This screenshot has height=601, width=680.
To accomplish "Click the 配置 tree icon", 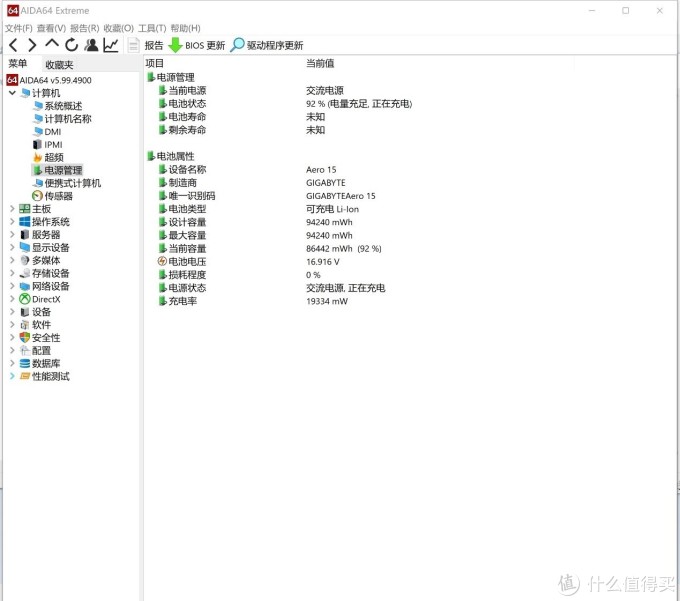I will coord(25,350).
